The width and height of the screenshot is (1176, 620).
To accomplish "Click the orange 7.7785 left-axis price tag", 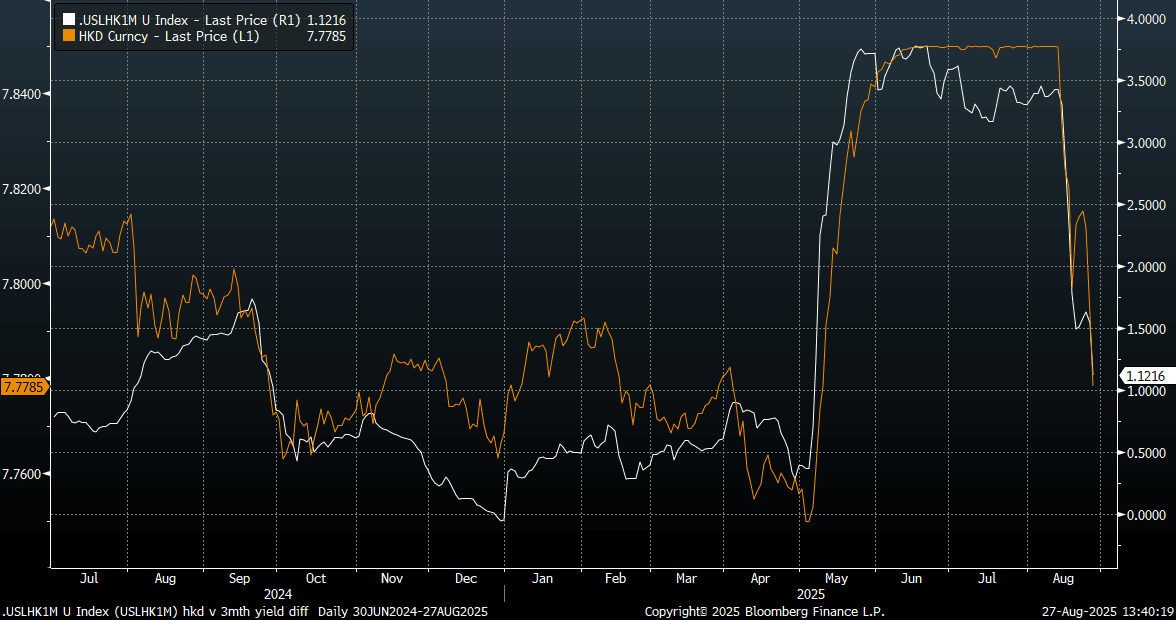I will (x=22, y=386).
